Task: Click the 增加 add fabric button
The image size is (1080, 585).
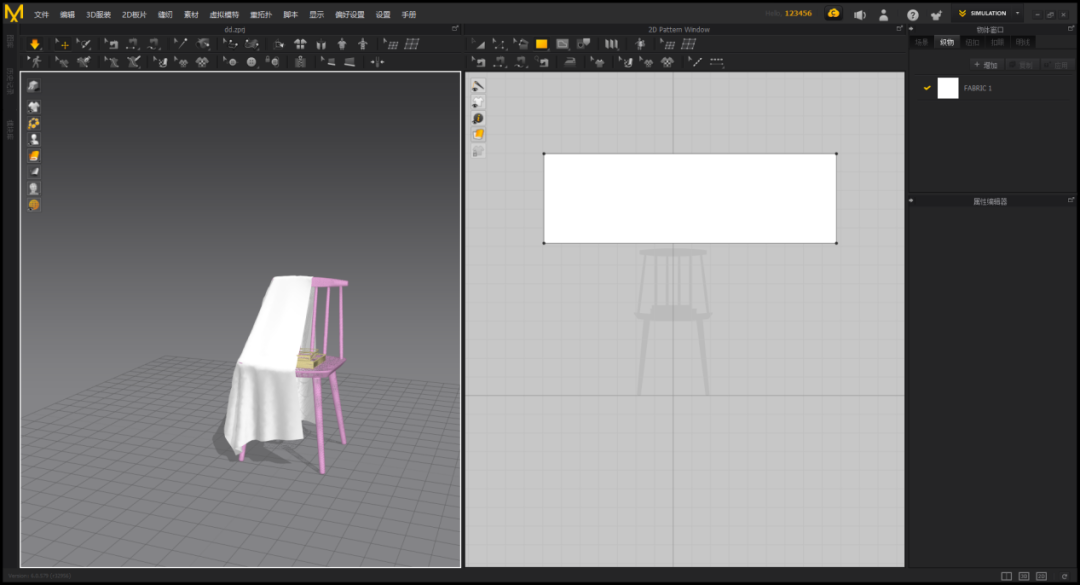Action: click(x=987, y=65)
